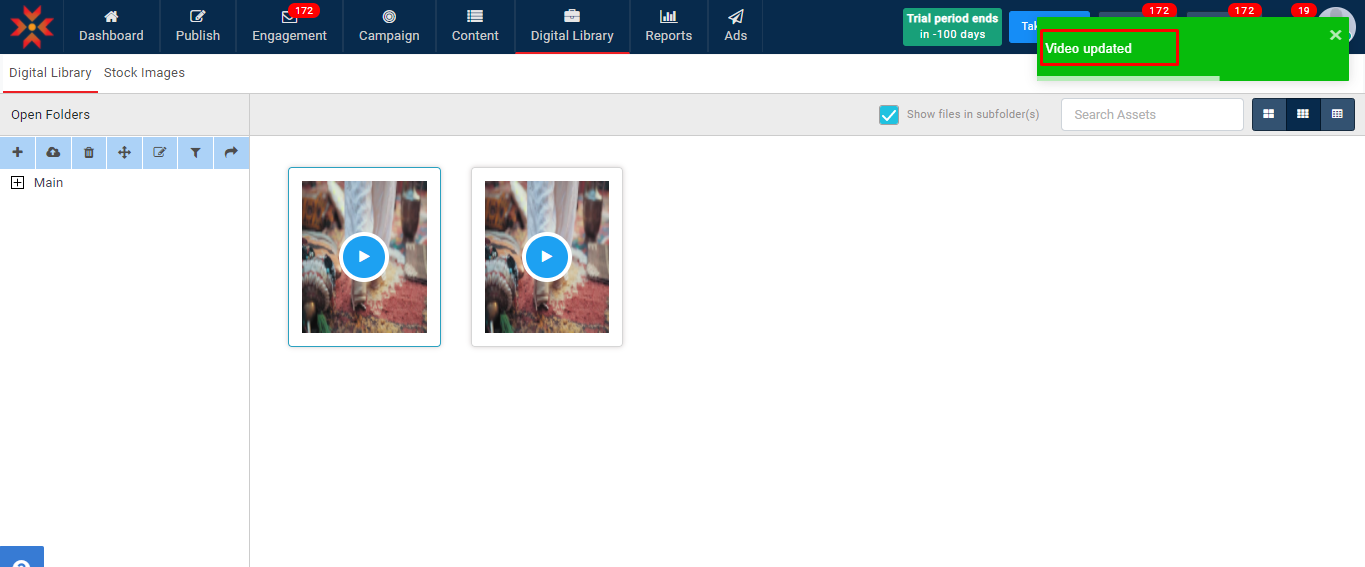Open the Reports menu
Image resolution: width=1365 pixels, height=567 pixels.
[x=668, y=26]
